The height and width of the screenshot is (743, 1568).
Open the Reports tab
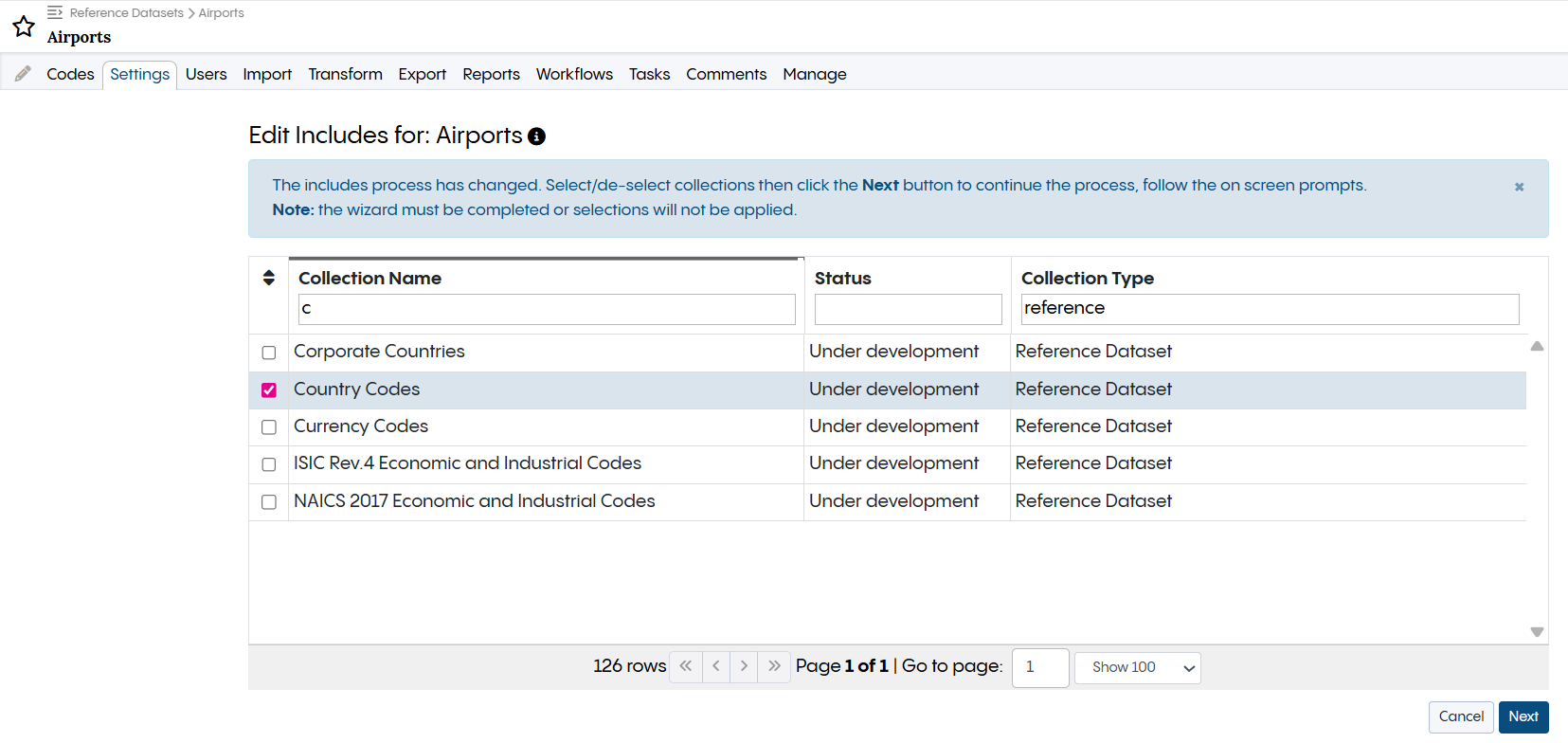pos(491,74)
